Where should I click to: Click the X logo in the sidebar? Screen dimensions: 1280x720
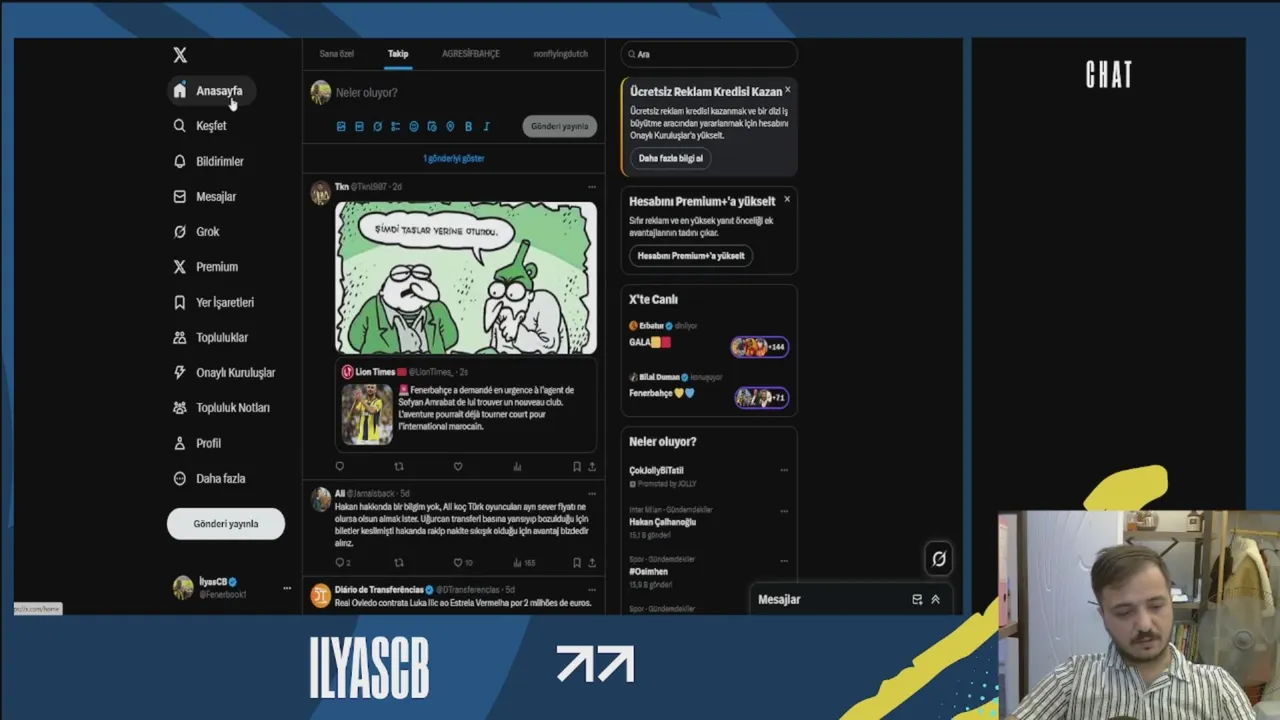180,55
